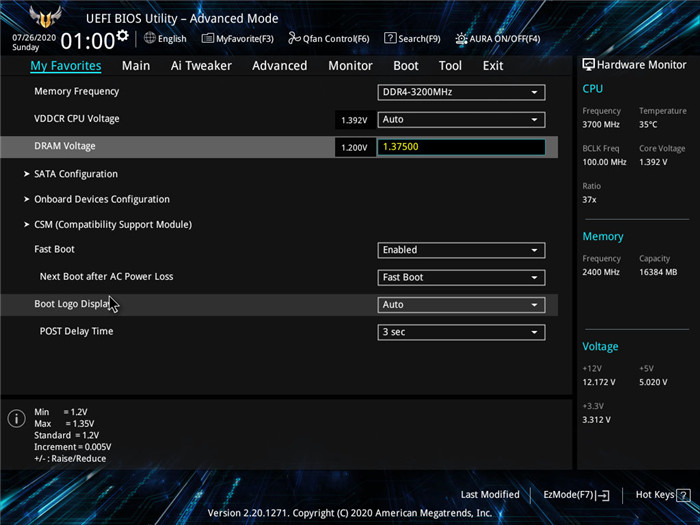Open Fast Boot Enabled dropdown
This screenshot has height=525, width=700.
click(461, 250)
